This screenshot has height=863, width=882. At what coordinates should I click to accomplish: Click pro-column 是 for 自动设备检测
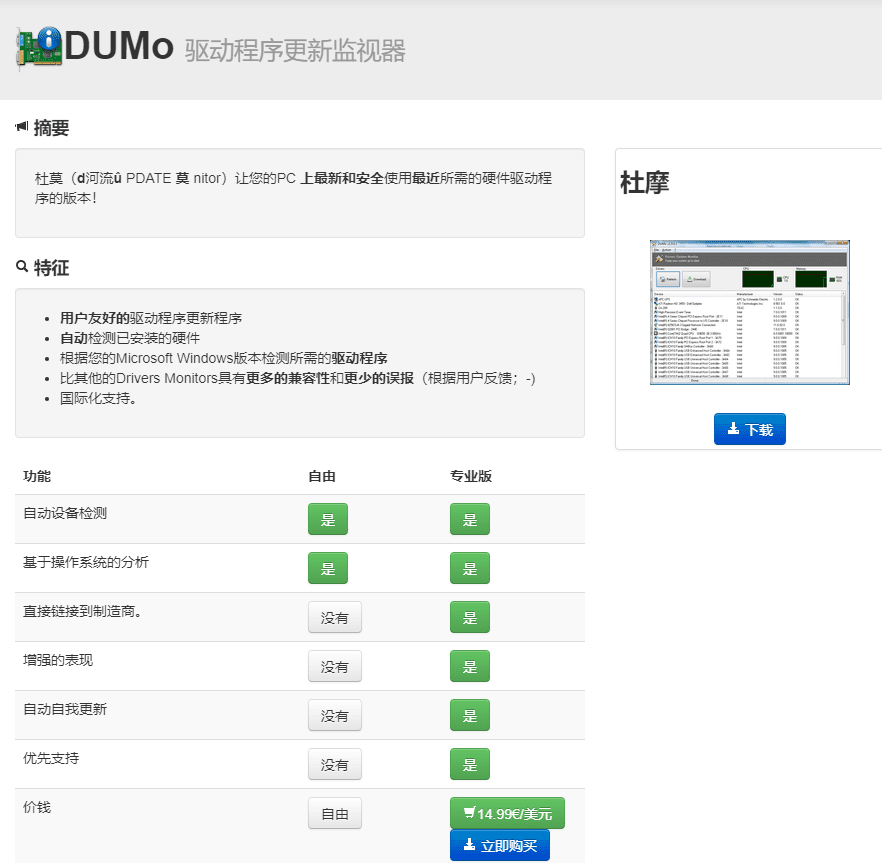[x=470, y=519]
